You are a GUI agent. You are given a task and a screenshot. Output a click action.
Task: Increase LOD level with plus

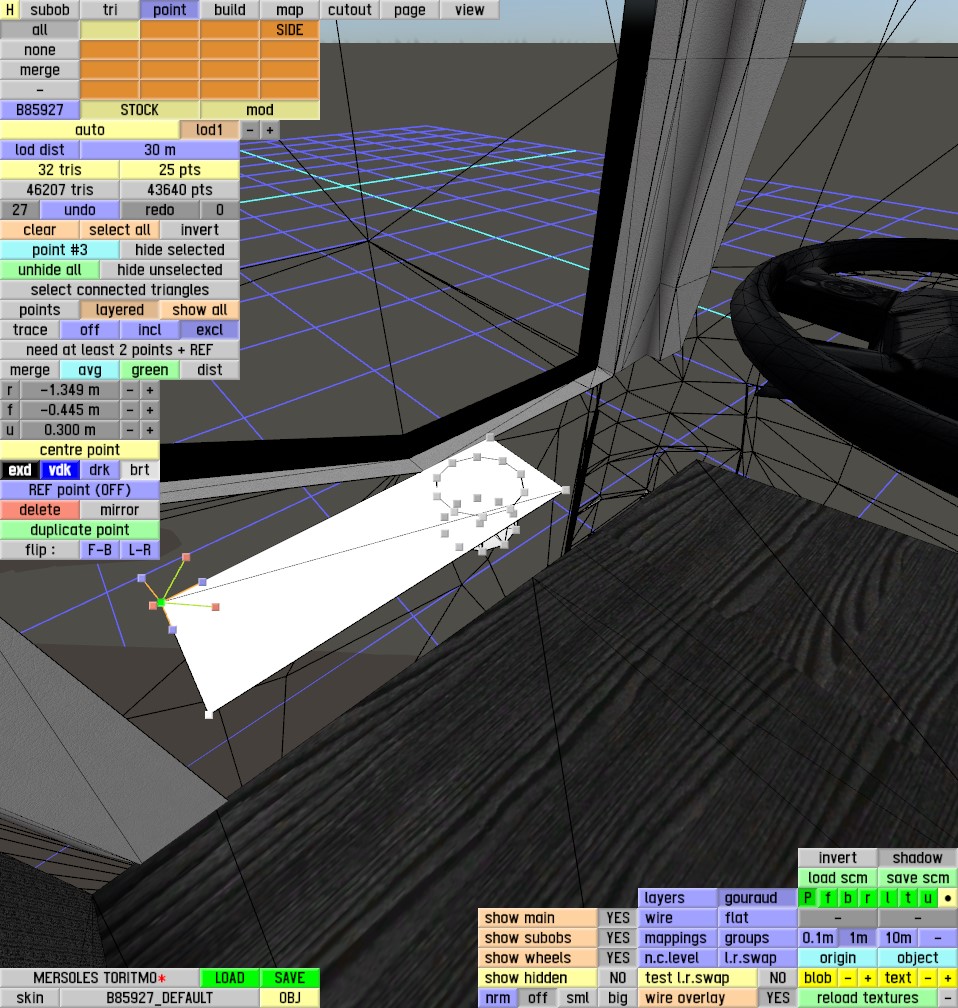[x=269, y=130]
